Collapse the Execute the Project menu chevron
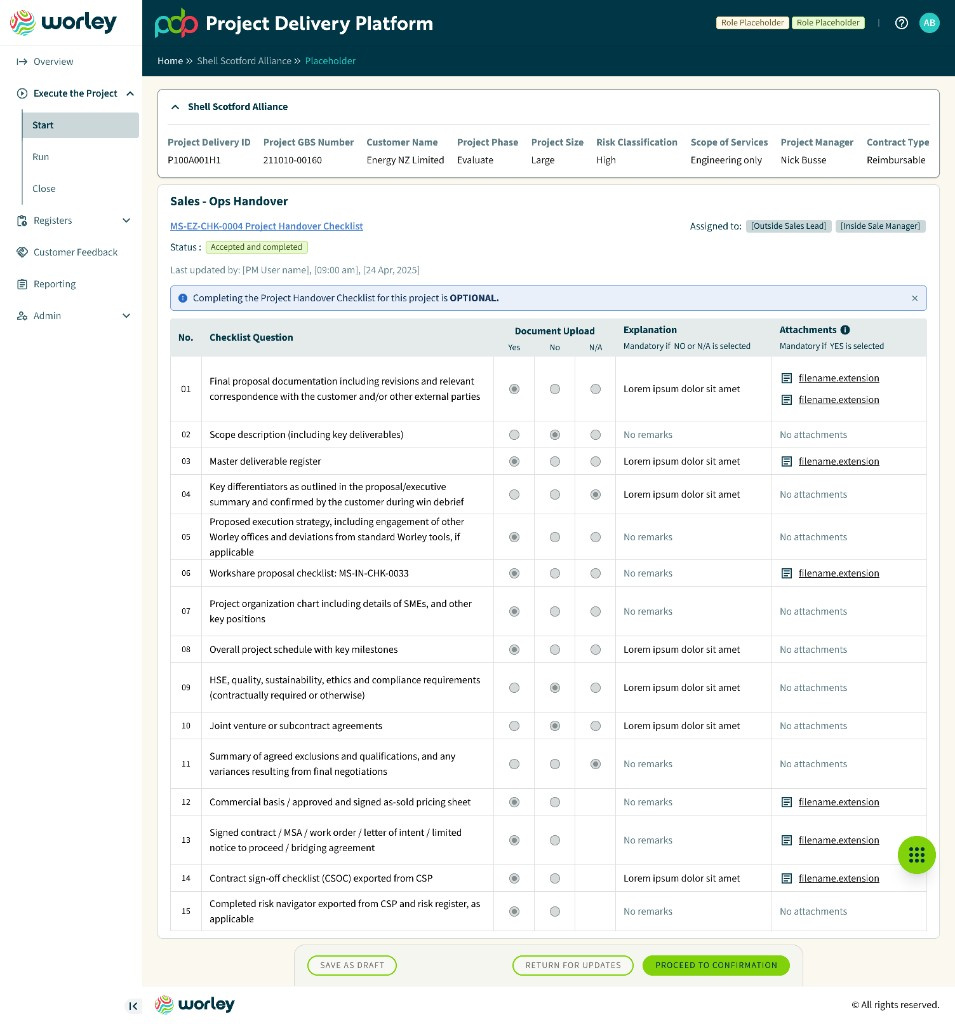The image size is (955, 1024). coord(130,93)
